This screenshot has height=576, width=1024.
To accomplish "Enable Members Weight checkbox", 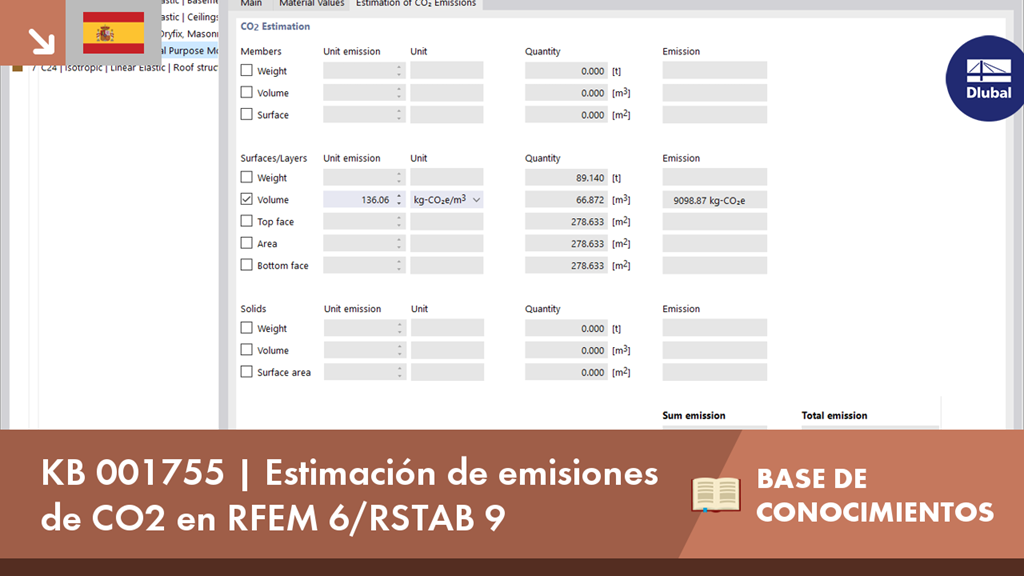I will pyautogui.click(x=246, y=70).
